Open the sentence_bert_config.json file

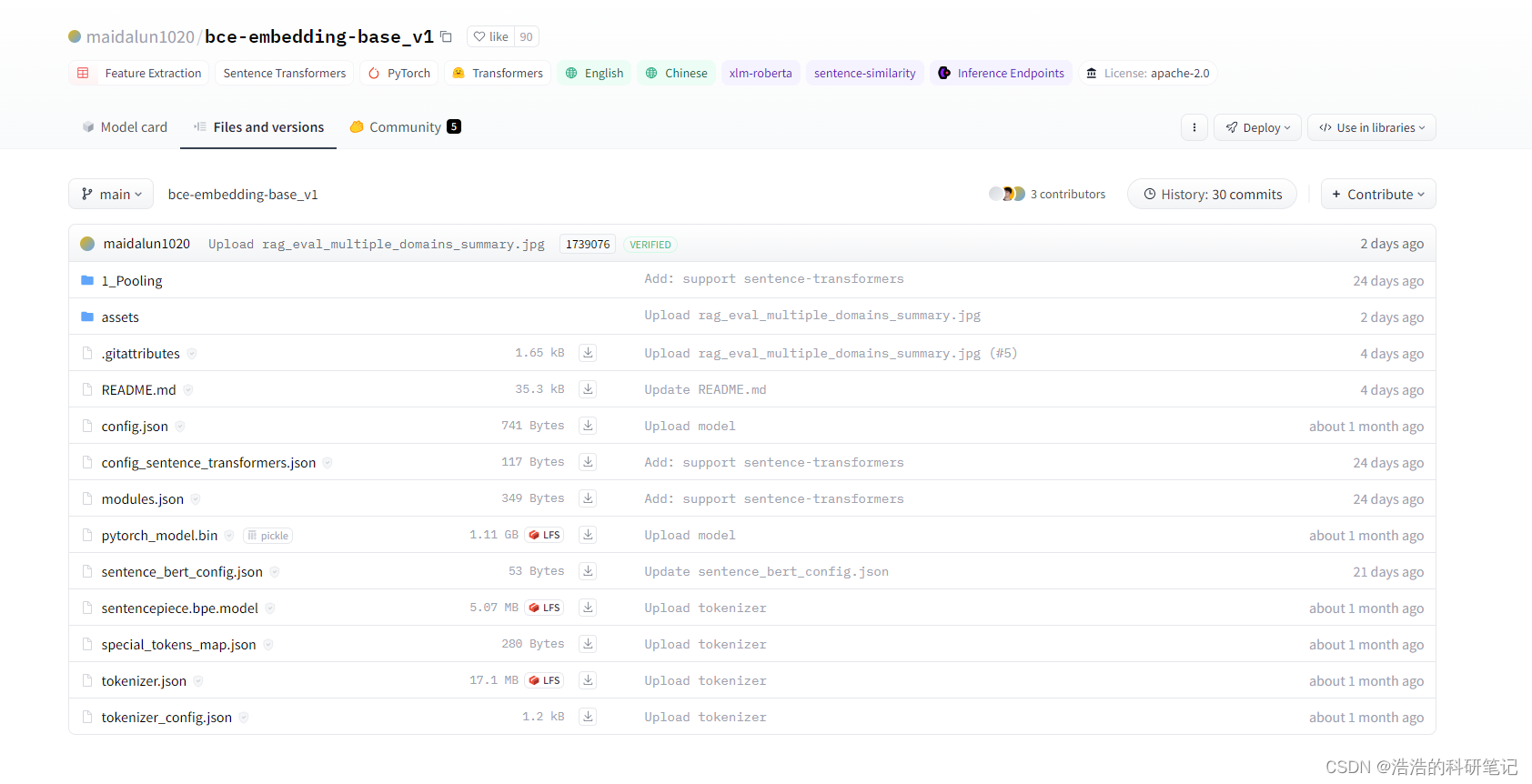point(182,571)
